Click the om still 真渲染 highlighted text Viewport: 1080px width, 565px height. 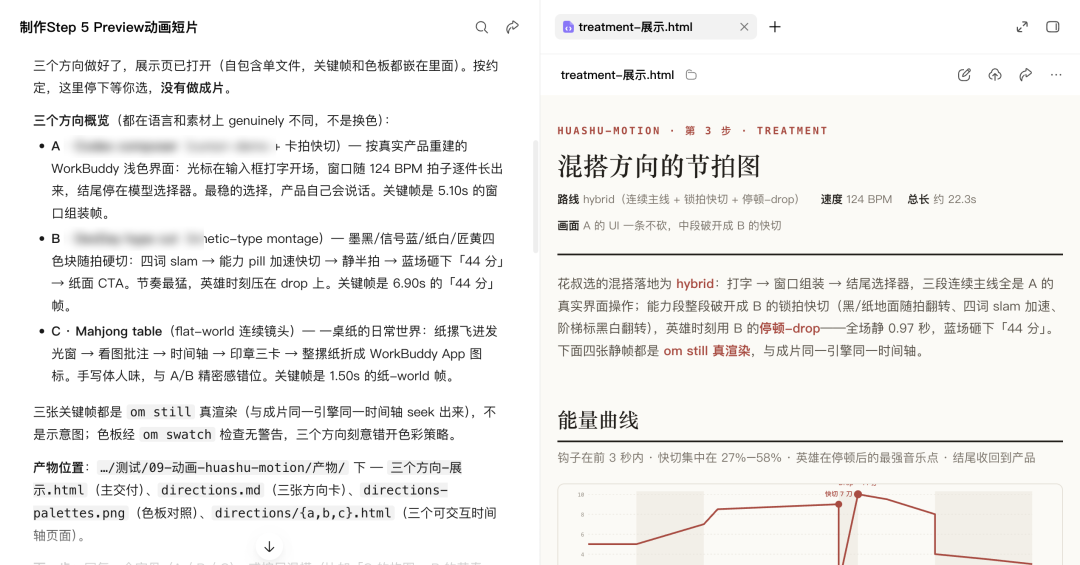[x=707, y=351]
